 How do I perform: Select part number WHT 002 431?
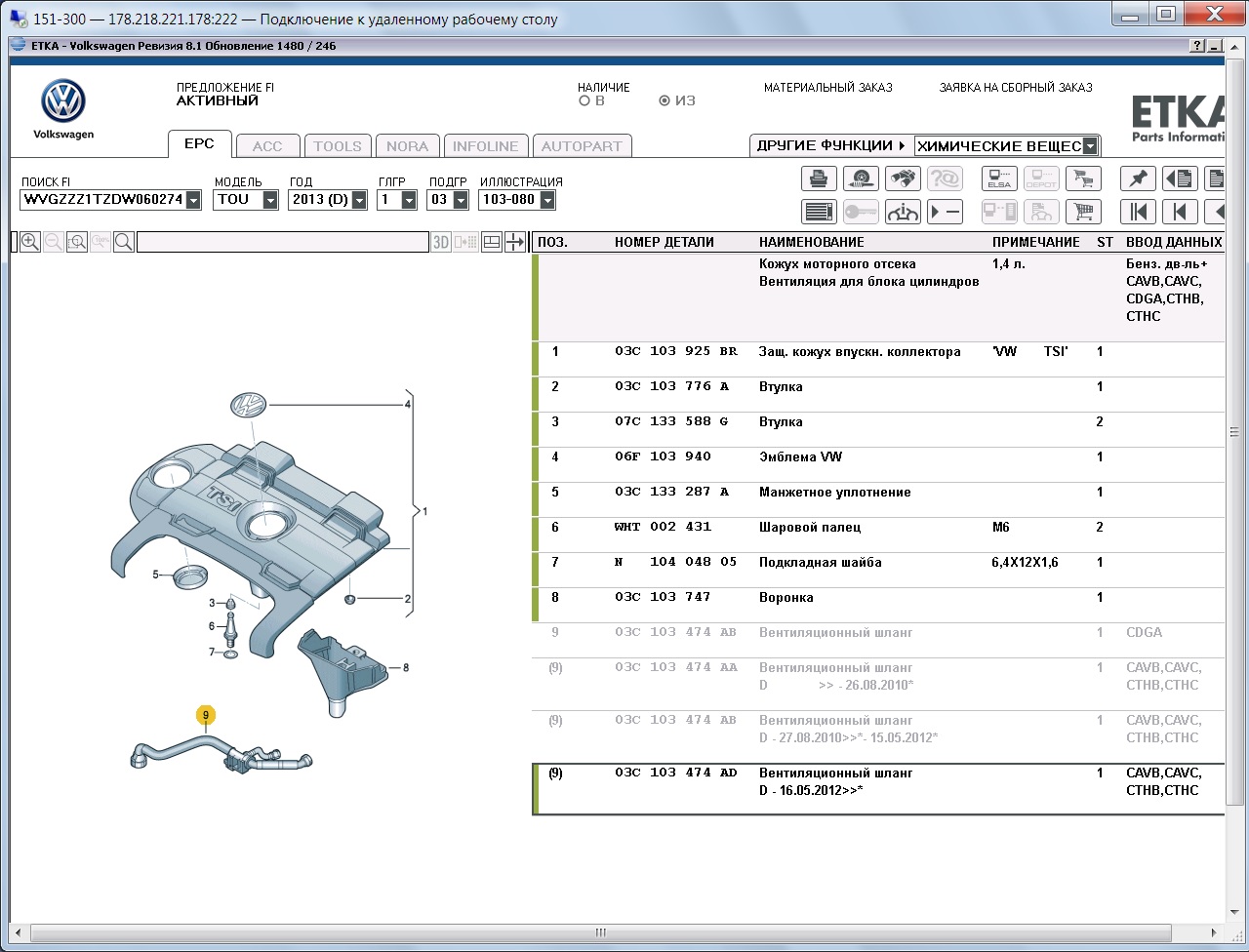663,527
